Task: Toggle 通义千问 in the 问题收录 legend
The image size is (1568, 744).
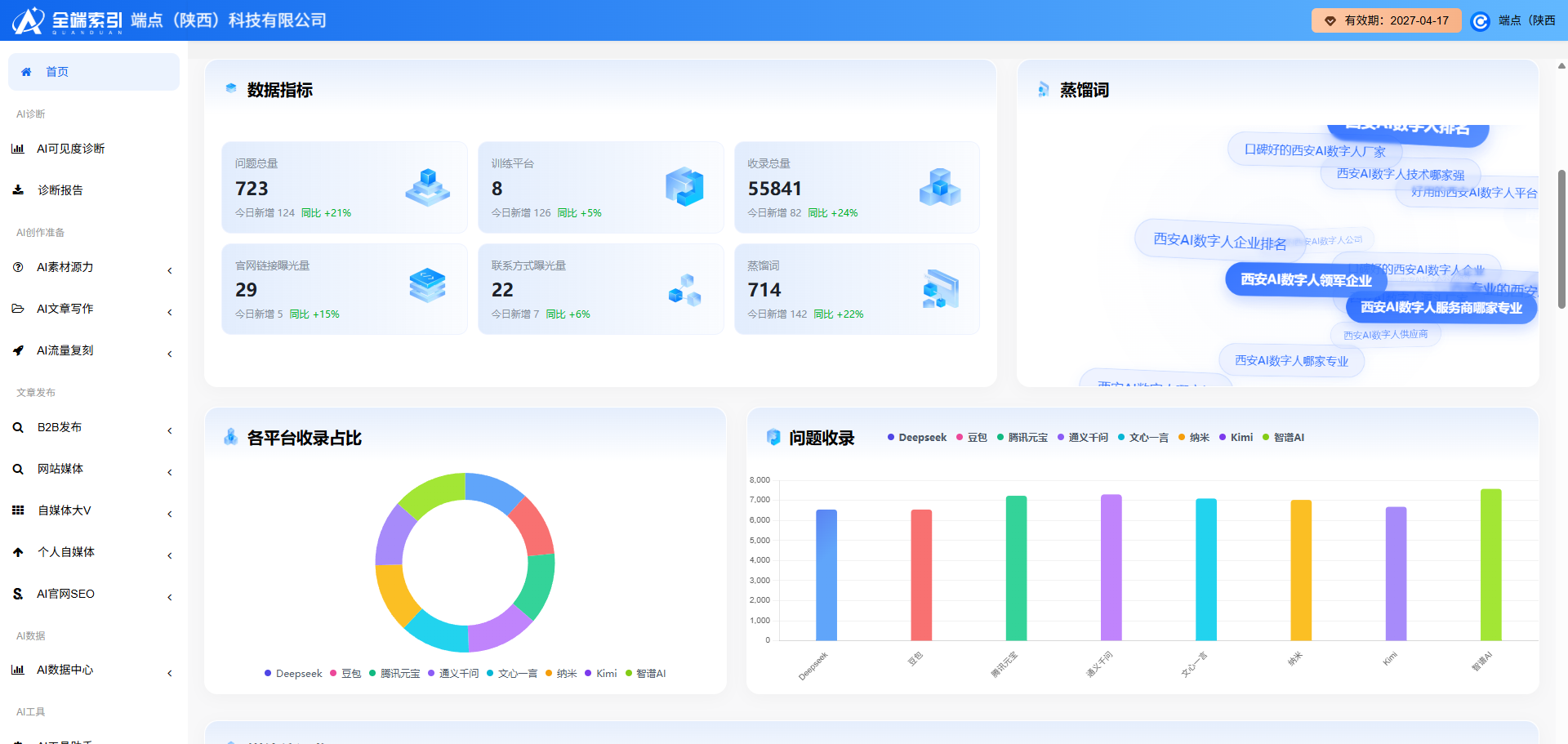Action: (1083, 438)
